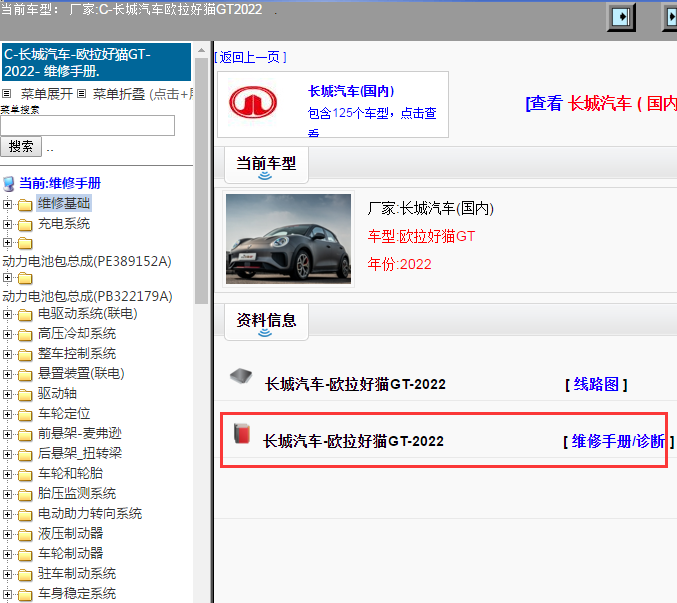Select the 液压制动器 tree item
Screen dimensions: 677x603
pyautogui.click(x=70, y=534)
